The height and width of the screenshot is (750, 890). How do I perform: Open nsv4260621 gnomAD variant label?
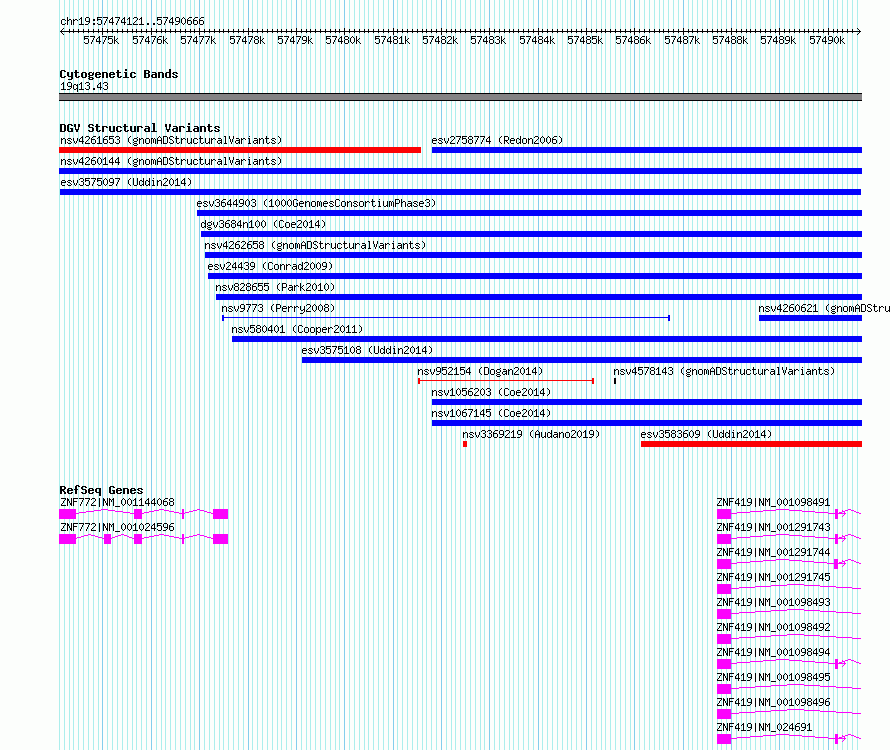click(x=824, y=308)
